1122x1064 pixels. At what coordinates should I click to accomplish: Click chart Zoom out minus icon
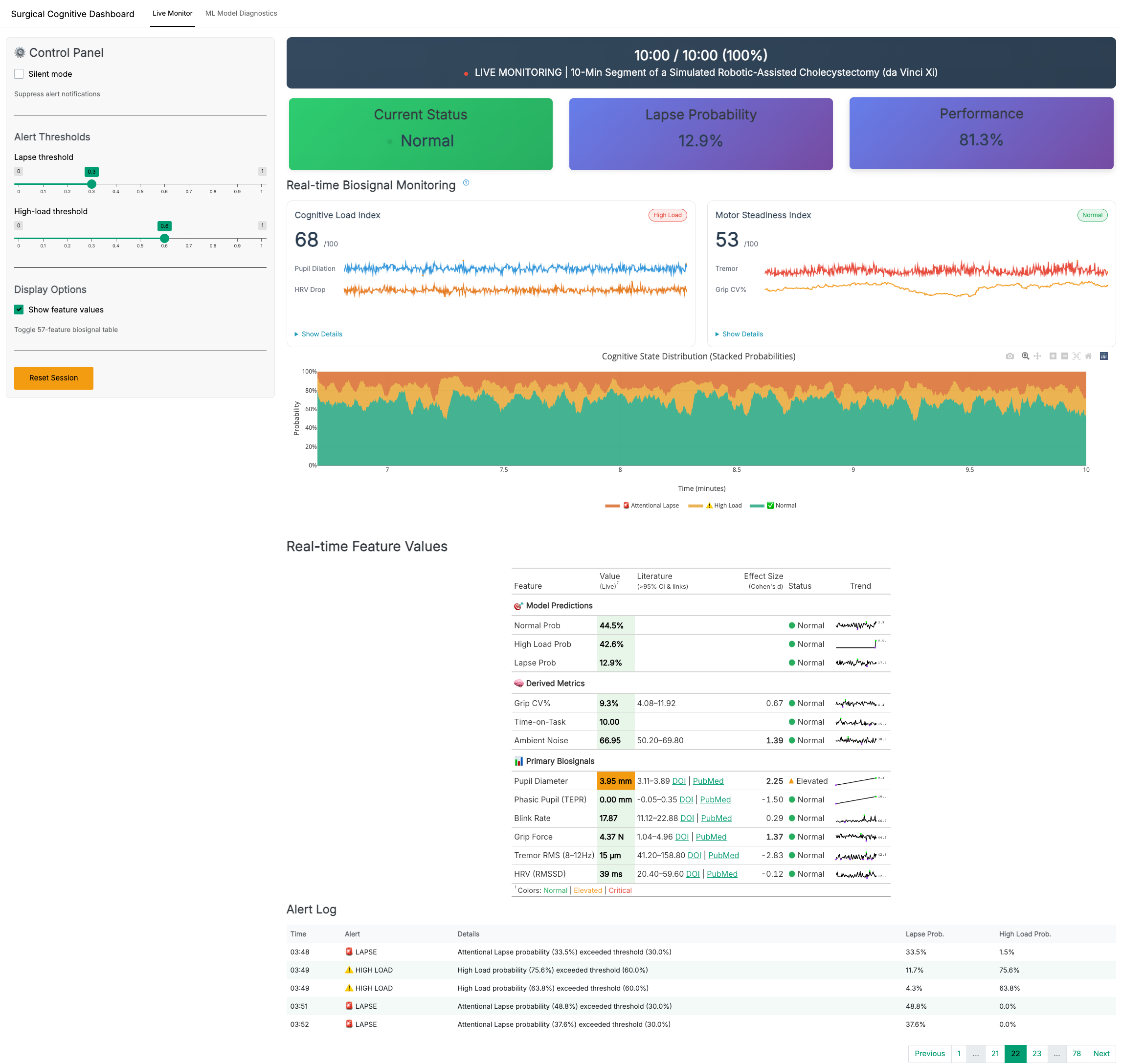click(1064, 356)
